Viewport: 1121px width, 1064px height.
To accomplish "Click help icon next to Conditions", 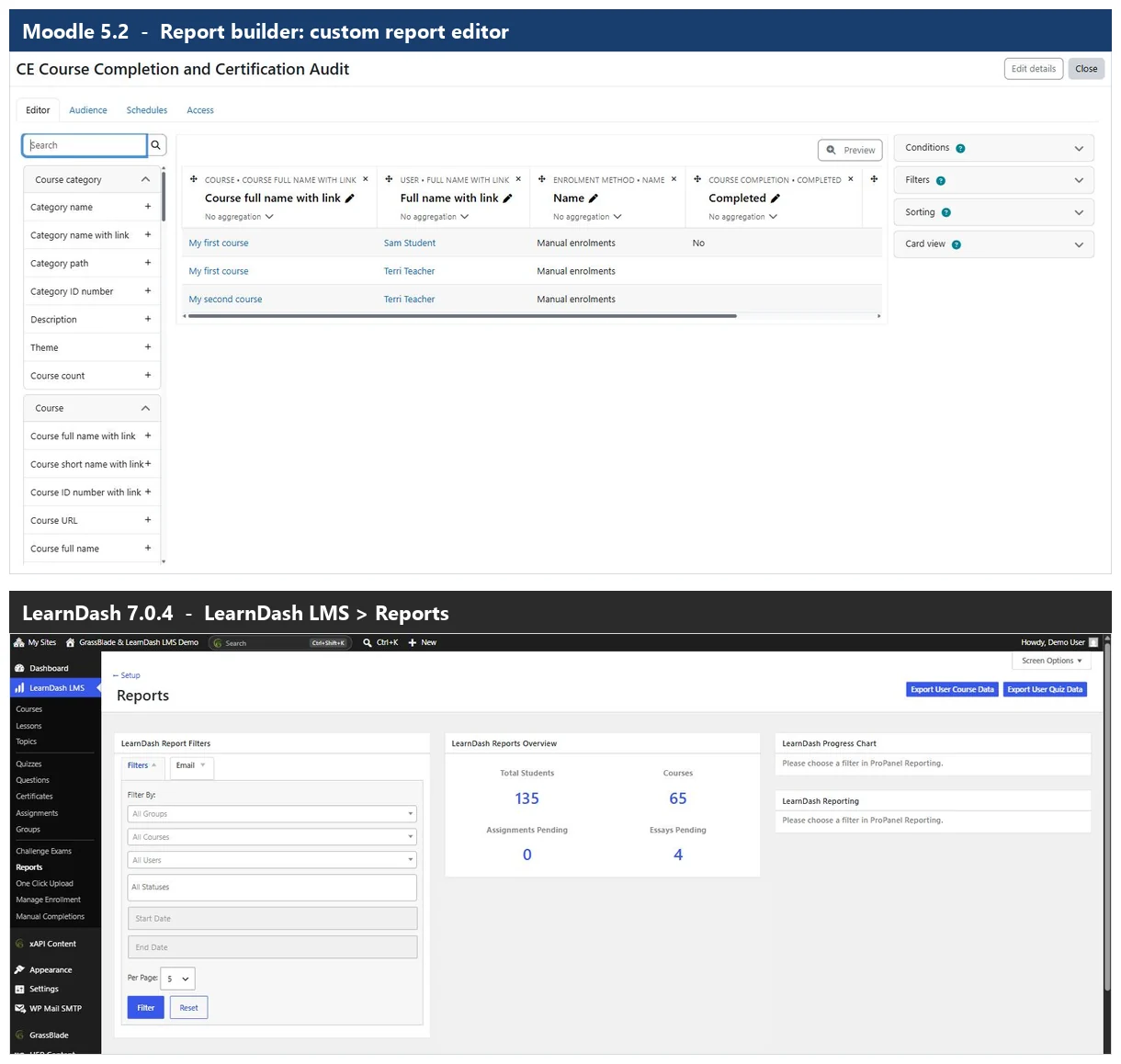I will pos(960,148).
